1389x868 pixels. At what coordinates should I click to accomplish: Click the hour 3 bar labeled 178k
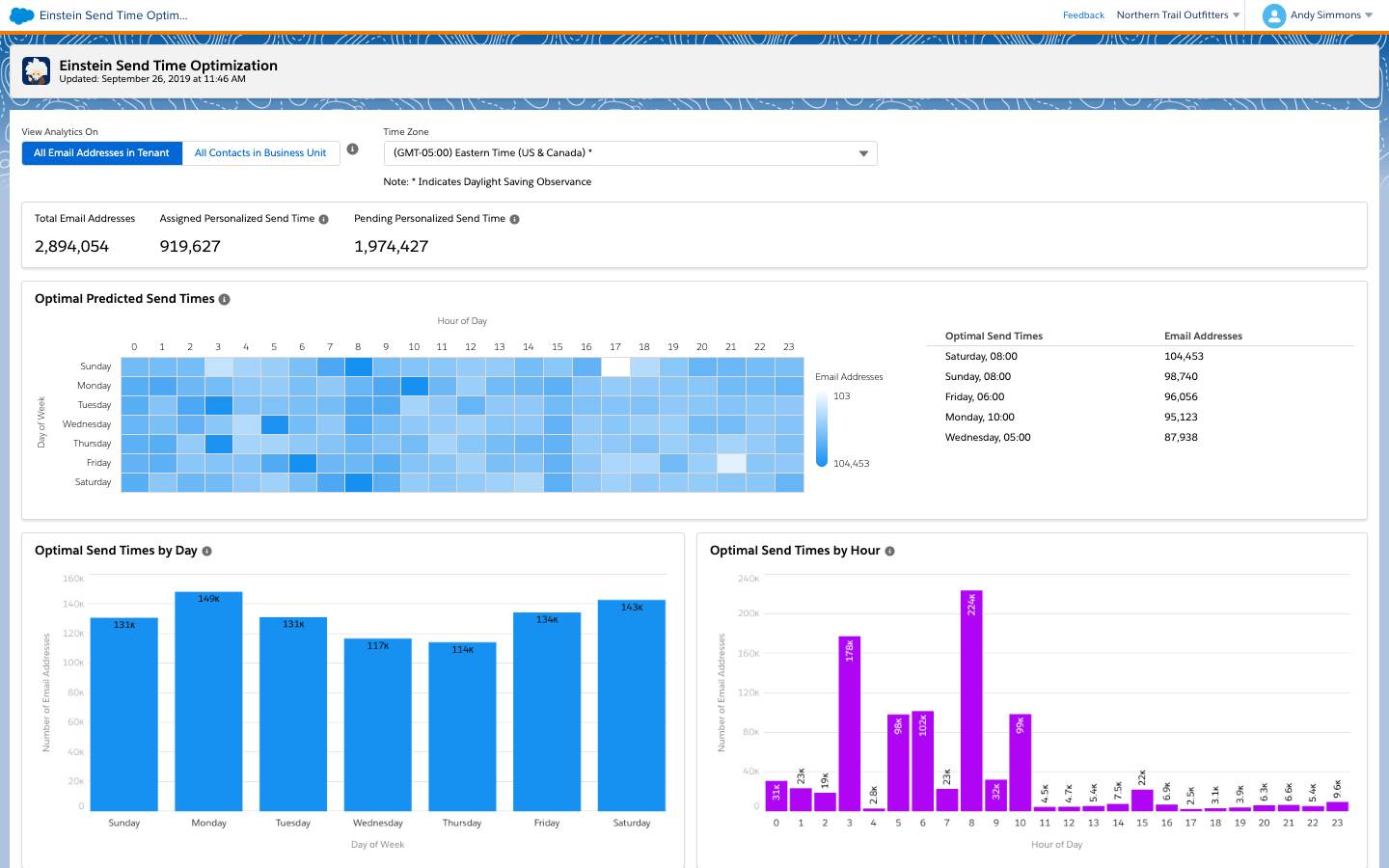pos(850,723)
